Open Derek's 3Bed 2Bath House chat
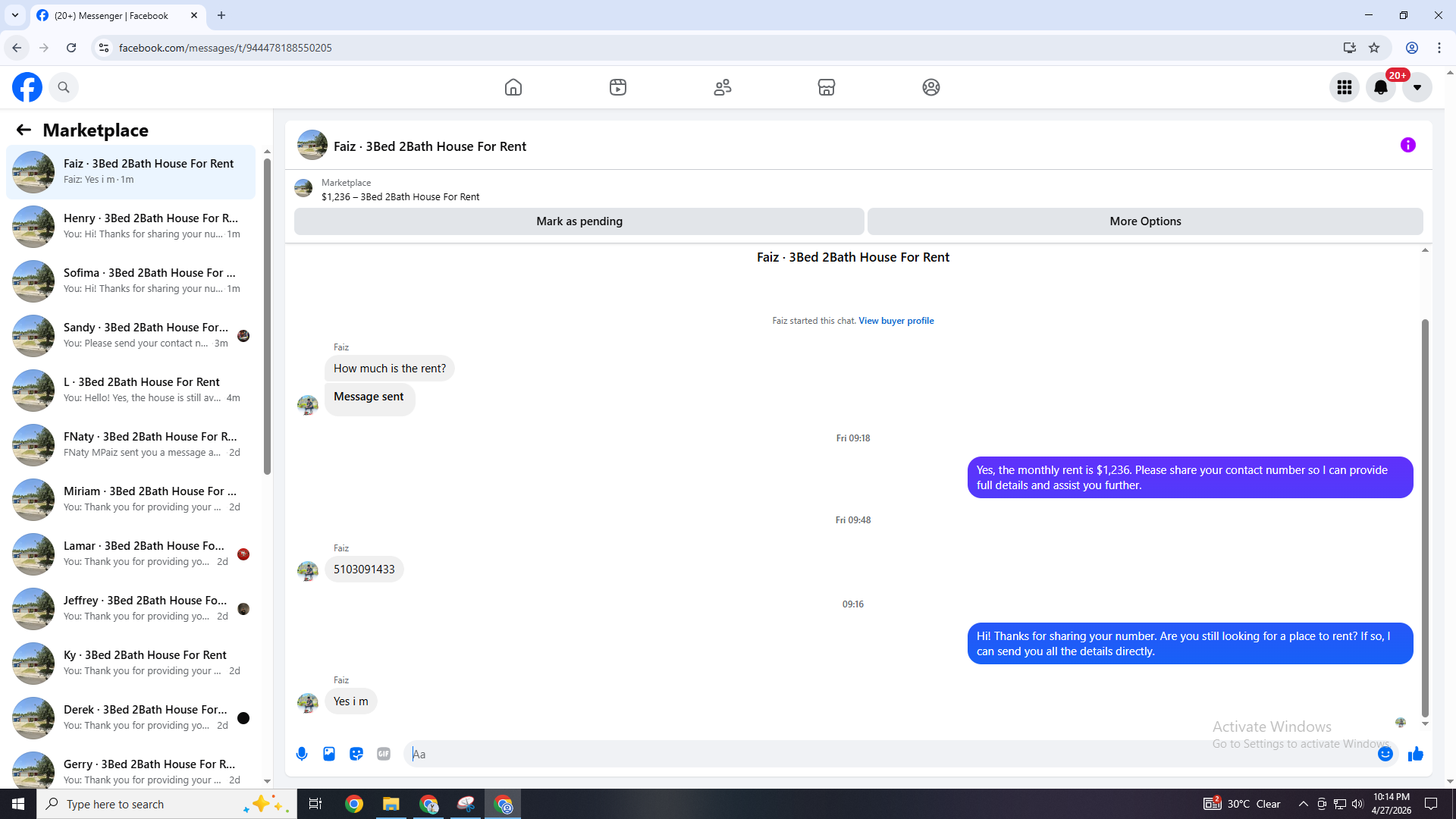Image resolution: width=1456 pixels, height=819 pixels. pyautogui.click(x=130, y=718)
